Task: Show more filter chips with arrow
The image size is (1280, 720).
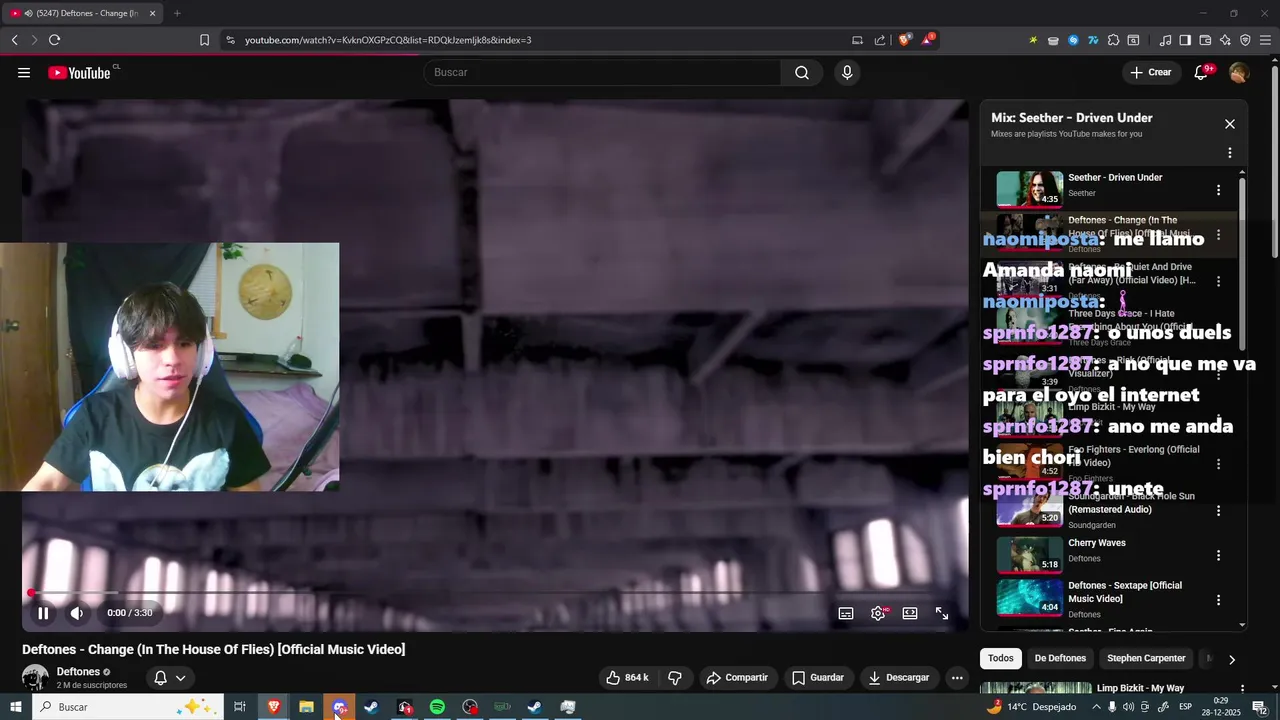Action: (1231, 659)
